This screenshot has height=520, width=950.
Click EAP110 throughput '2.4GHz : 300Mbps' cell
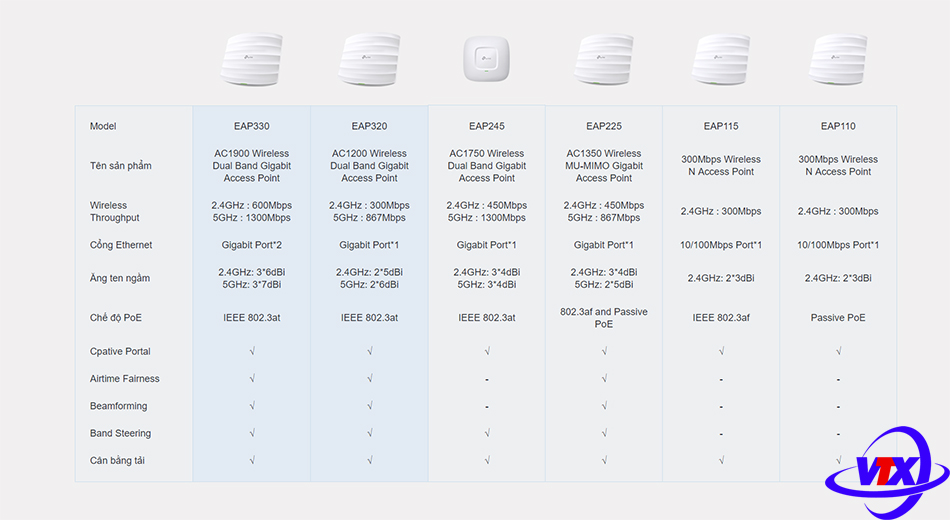(x=838, y=212)
